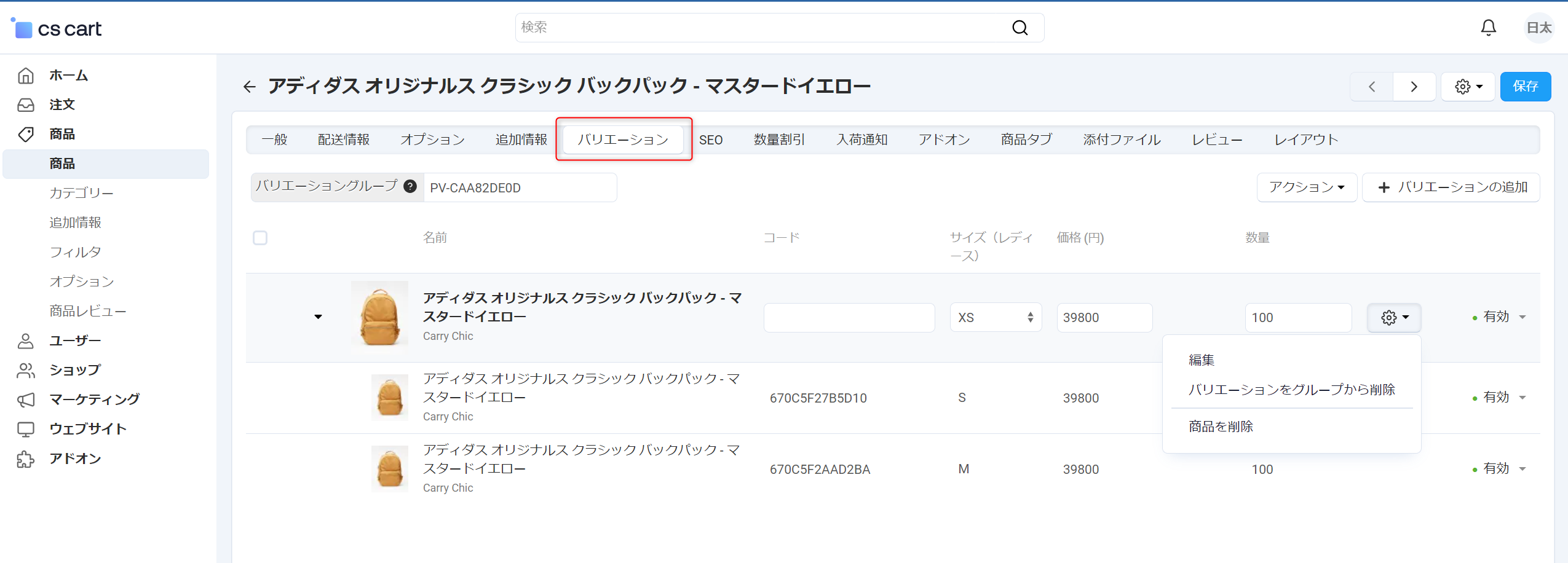The image size is (1568, 563).
Task: Open the Add-ons puzzle icon in the sidebar
Action: tap(26, 459)
